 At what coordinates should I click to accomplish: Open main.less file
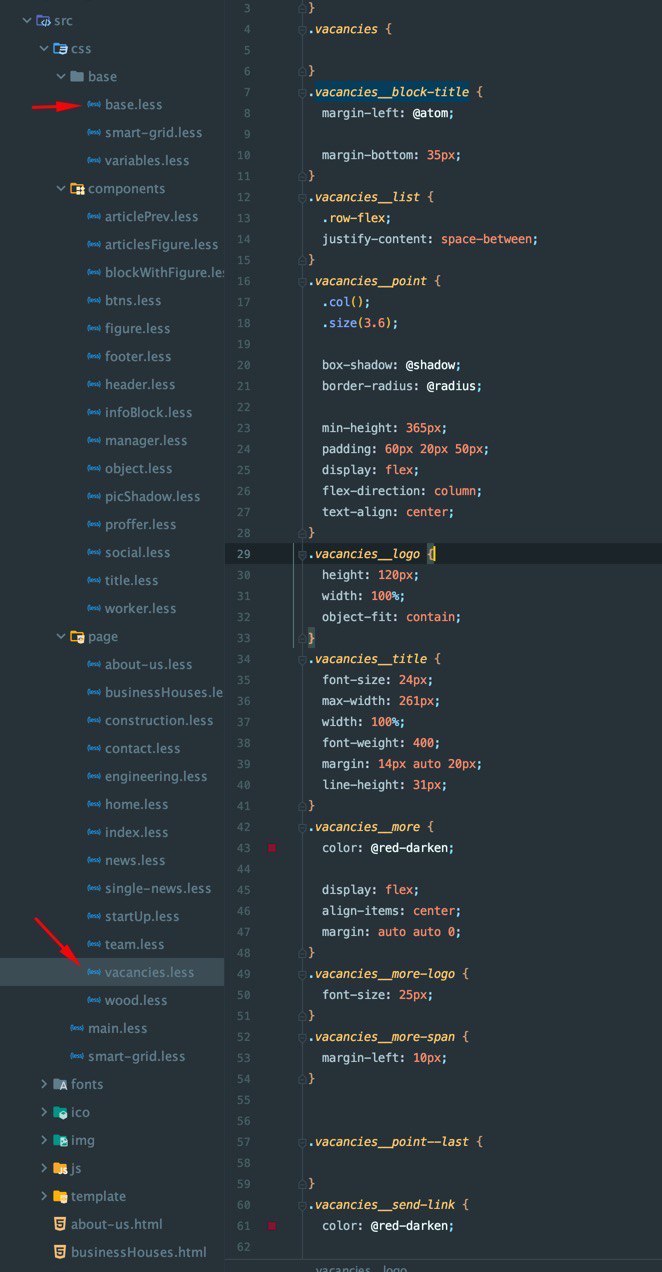click(117, 1028)
